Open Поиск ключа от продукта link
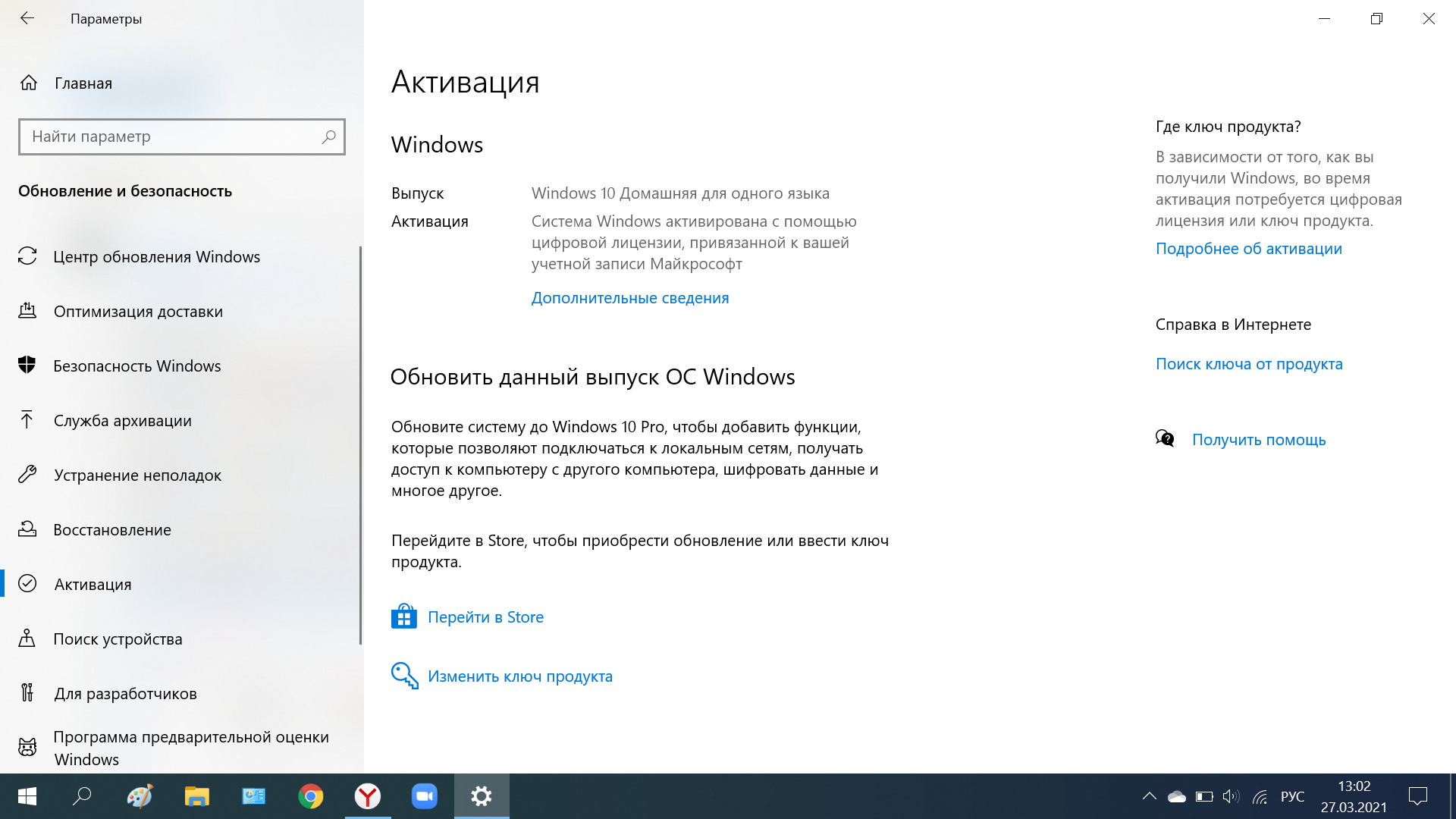This screenshot has height=819, width=1456. (1249, 364)
